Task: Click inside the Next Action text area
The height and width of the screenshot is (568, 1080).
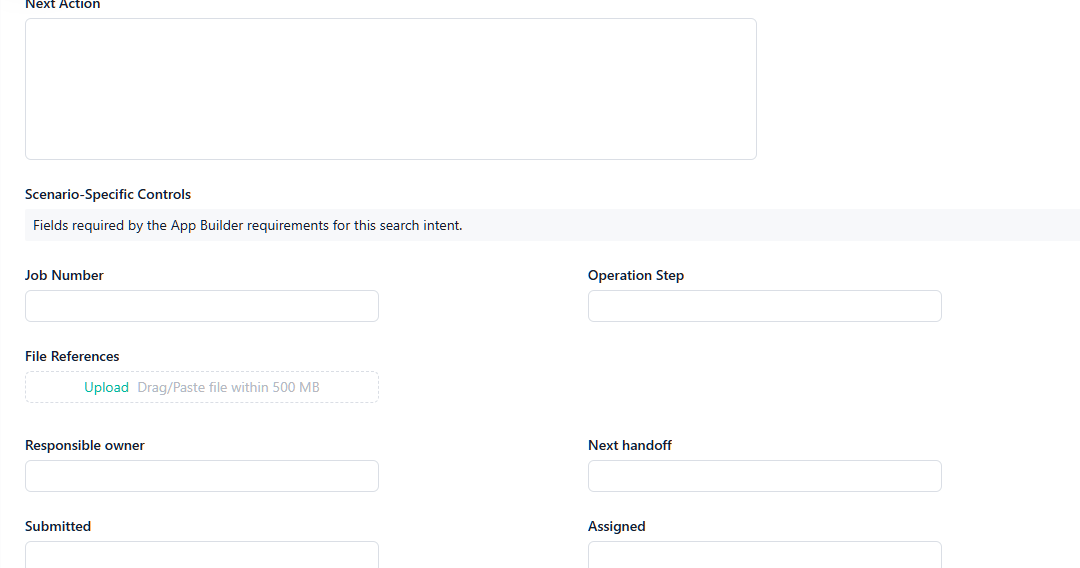Action: (391, 89)
